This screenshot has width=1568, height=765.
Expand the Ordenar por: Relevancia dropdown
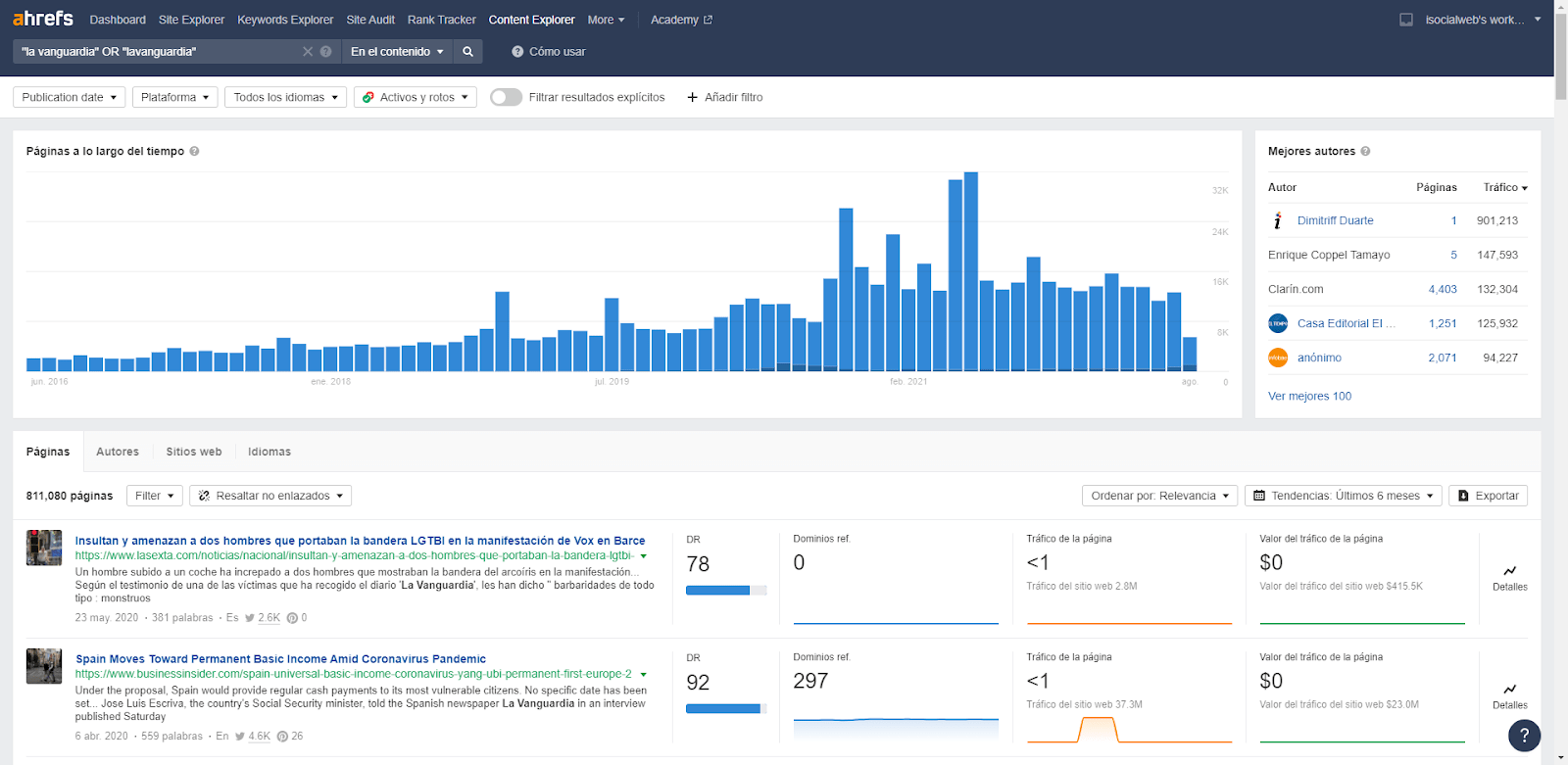(x=1159, y=496)
